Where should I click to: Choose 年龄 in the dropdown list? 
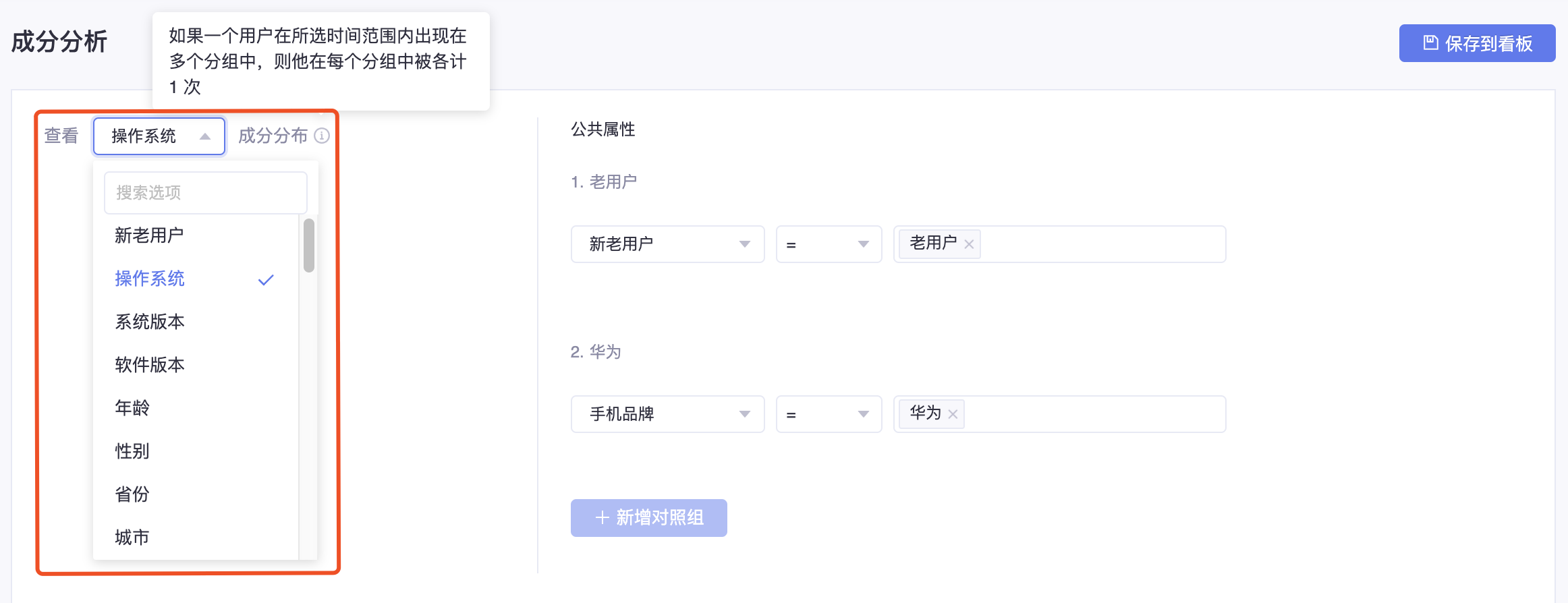click(x=196, y=408)
